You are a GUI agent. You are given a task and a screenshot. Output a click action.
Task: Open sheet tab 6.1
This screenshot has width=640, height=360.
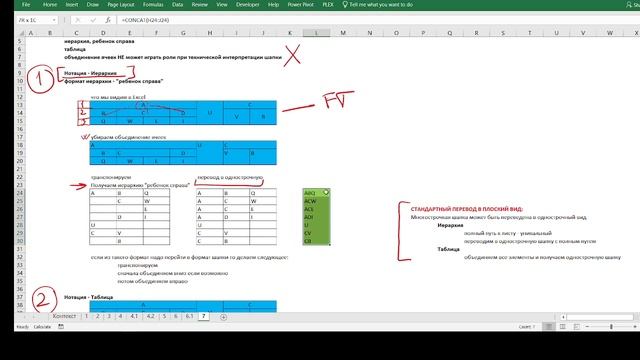(x=189, y=316)
